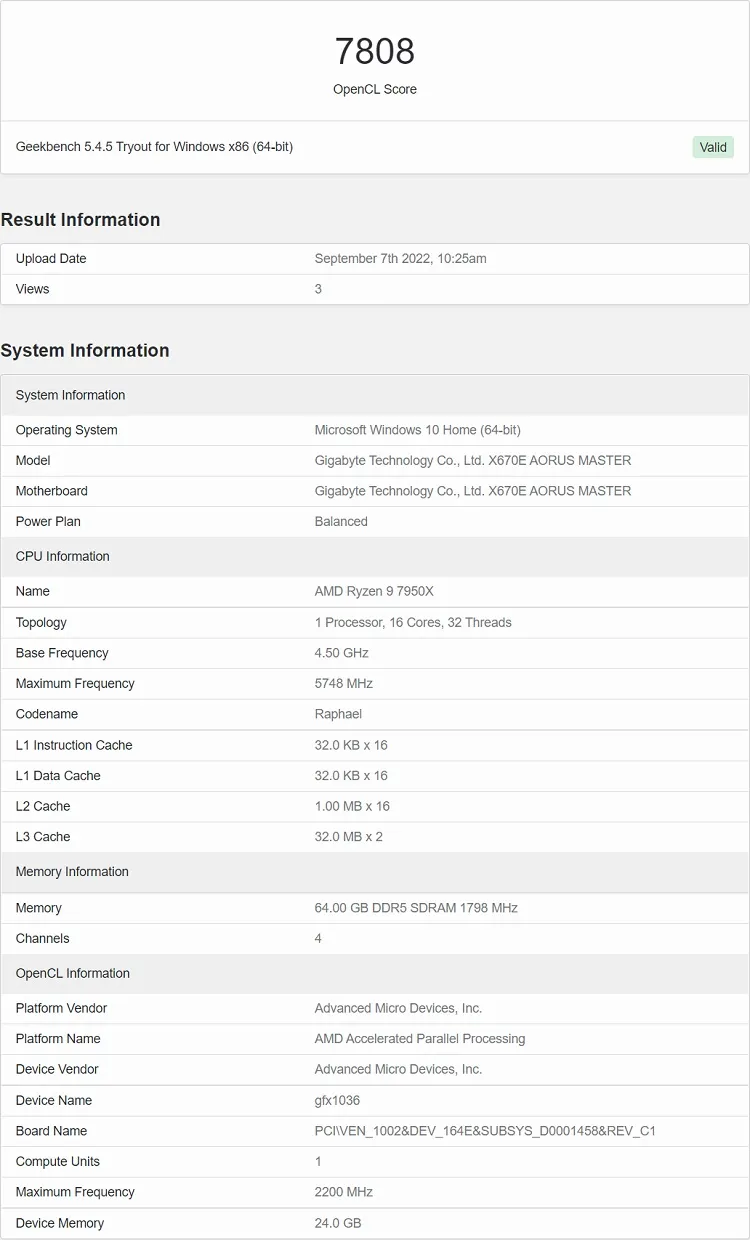Click the Views label

[32, 289]
